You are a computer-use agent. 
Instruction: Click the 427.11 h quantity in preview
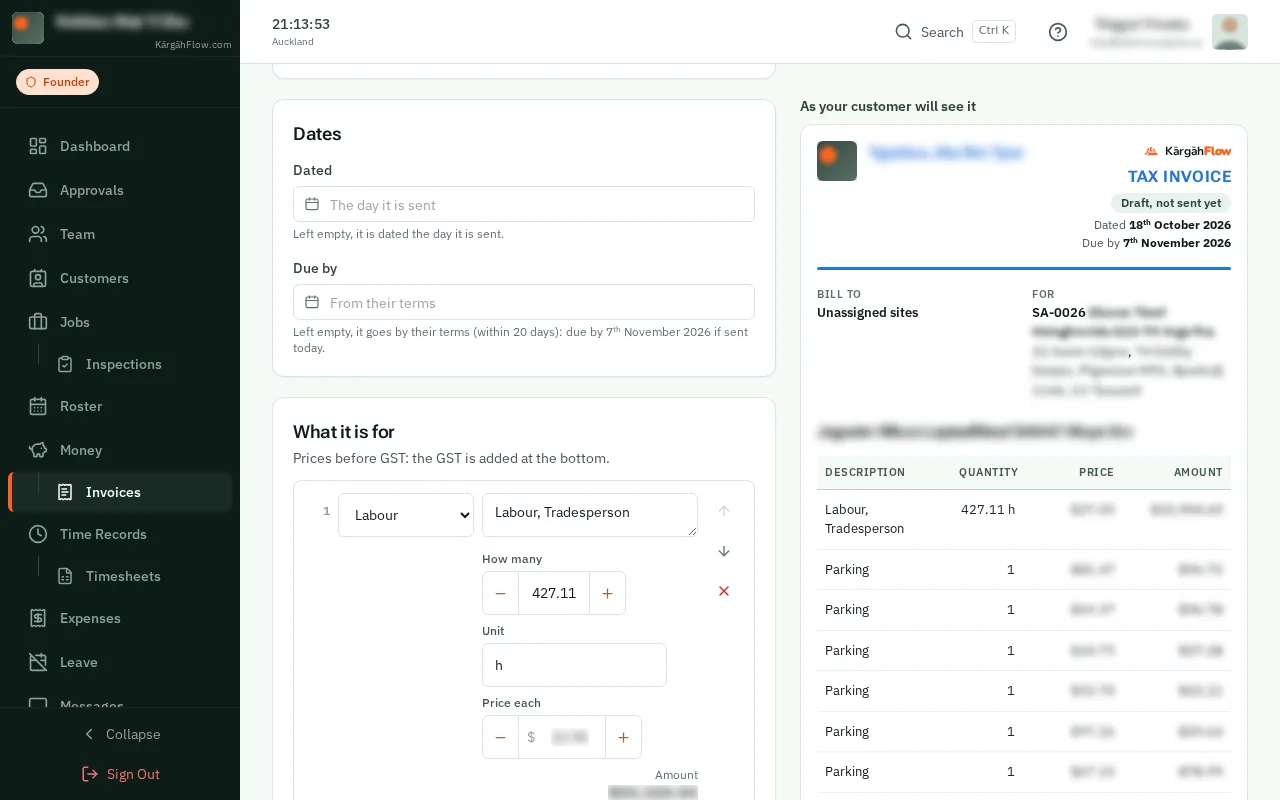pyautogui.click(x=988, y=509)
